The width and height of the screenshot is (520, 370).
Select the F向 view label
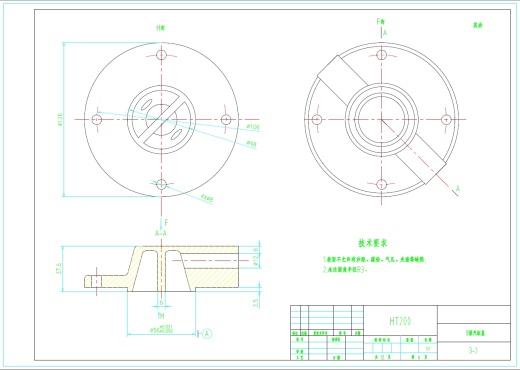point(380,22)
